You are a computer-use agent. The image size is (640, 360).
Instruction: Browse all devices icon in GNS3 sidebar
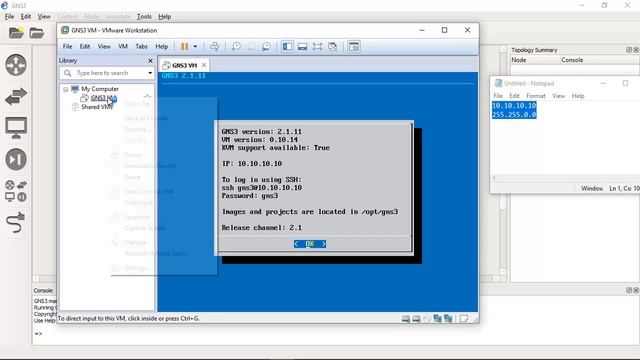click(16, 191)
